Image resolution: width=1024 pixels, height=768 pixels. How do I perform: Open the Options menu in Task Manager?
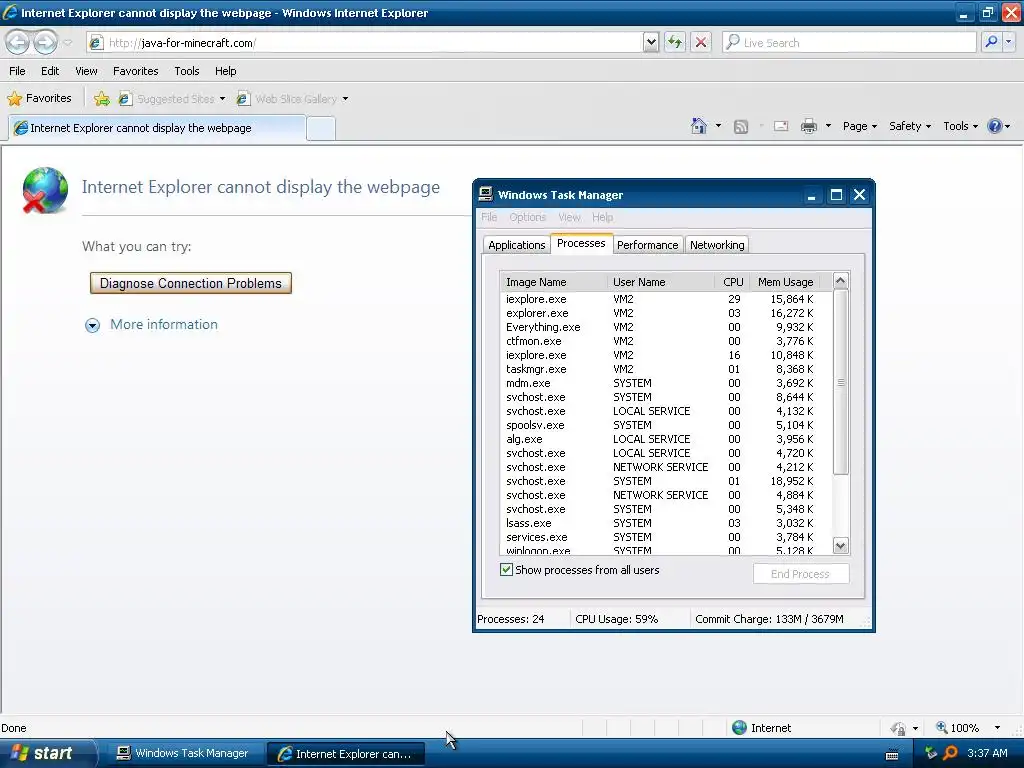(527, 217)
